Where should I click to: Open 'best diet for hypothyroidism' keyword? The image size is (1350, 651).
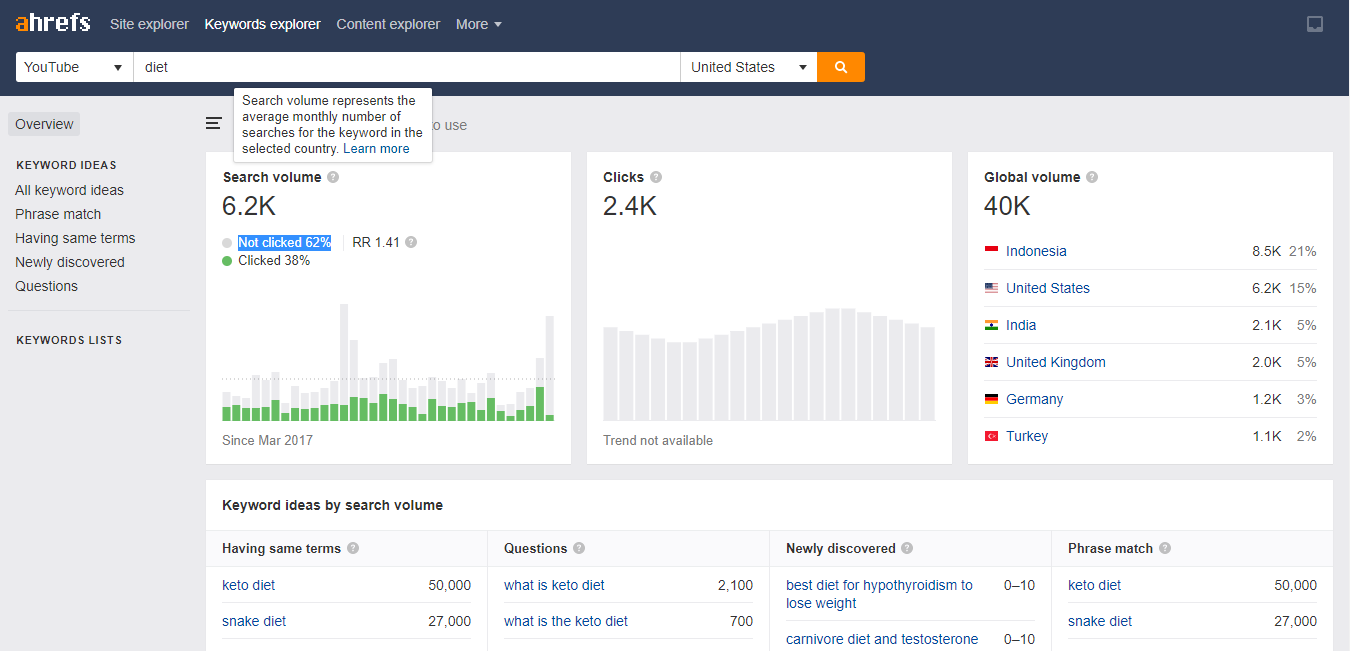click(879, 594)
